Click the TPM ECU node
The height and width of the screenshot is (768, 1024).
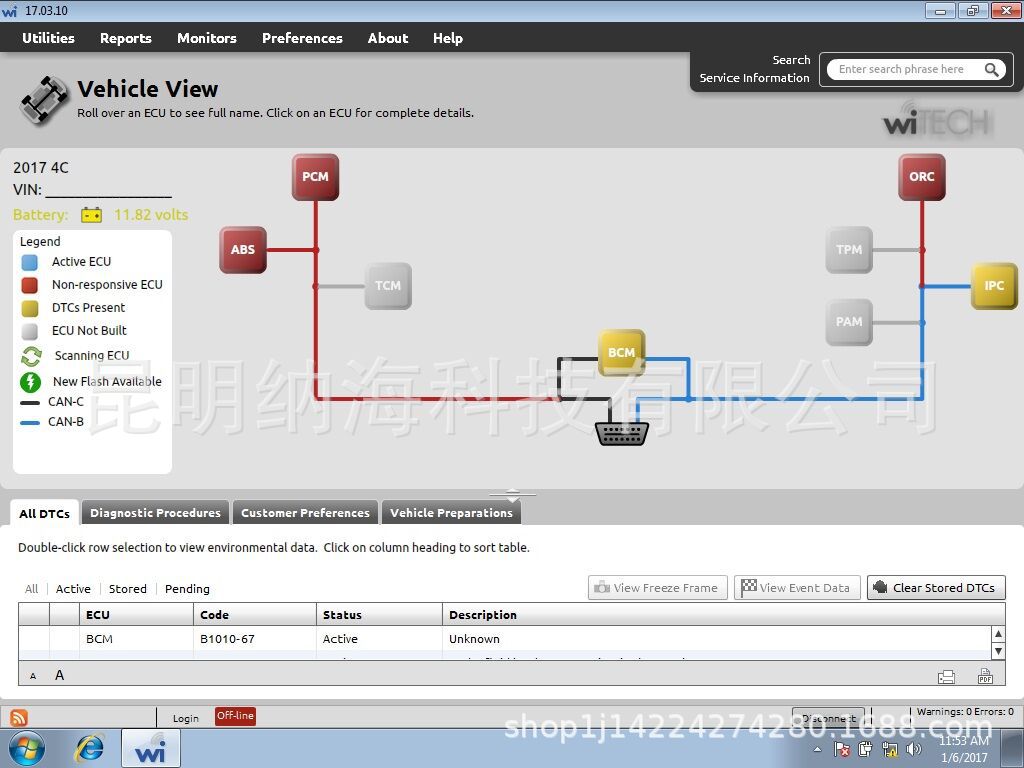tap(849, 249)
